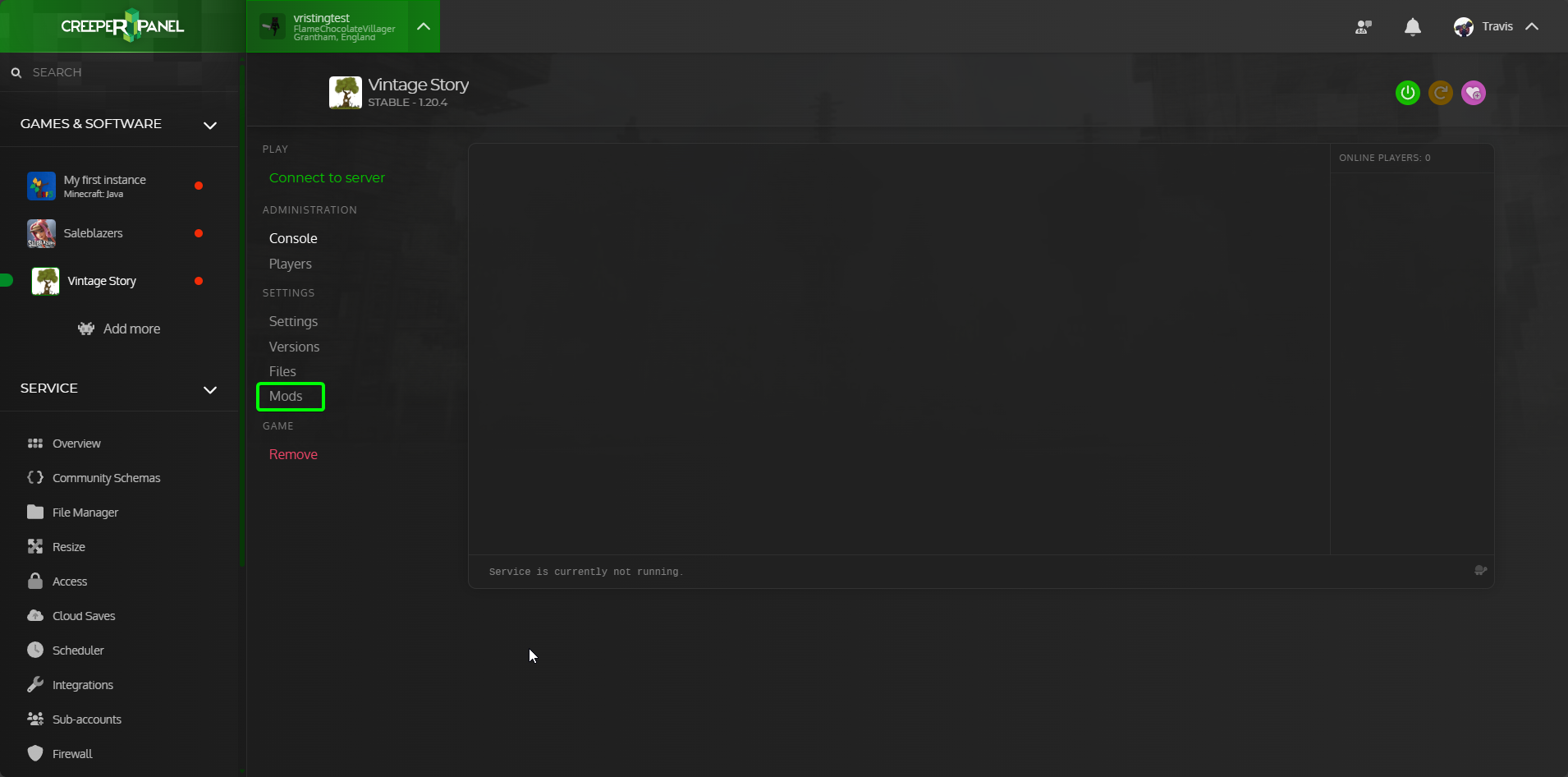Open the Settings page
This screenshot has height=777, width=1568.
tap(293, 321)
